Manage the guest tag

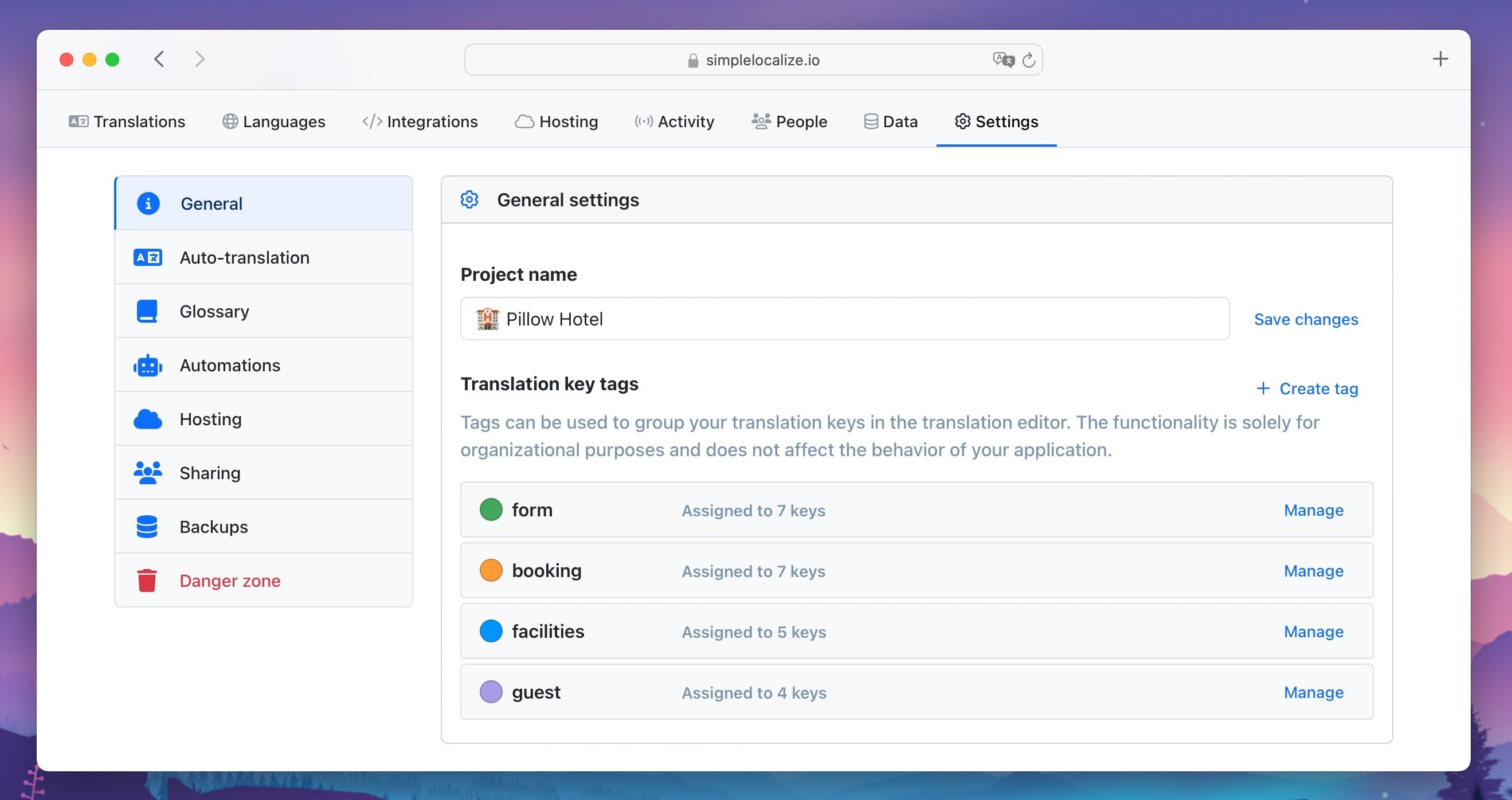coord(1314,693)
